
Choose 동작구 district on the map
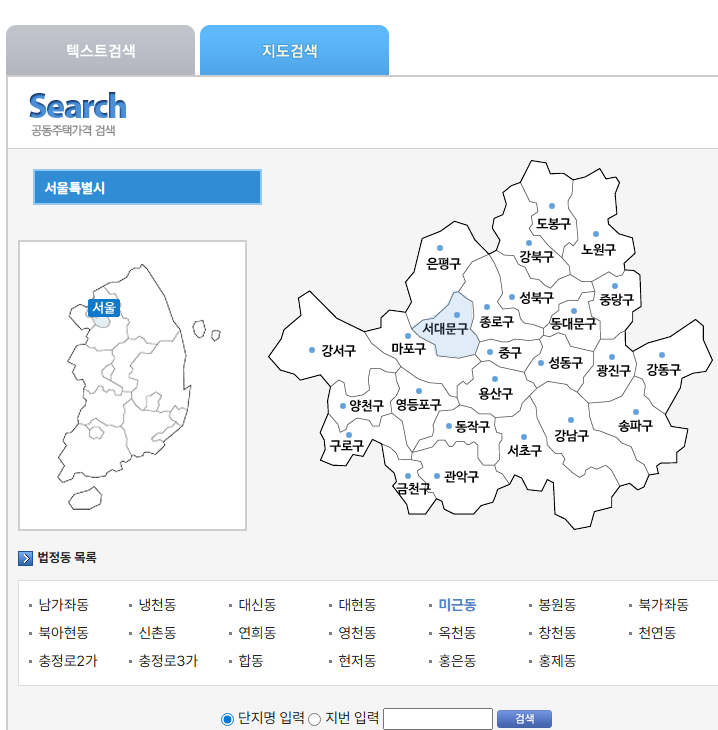click(472, 426)
